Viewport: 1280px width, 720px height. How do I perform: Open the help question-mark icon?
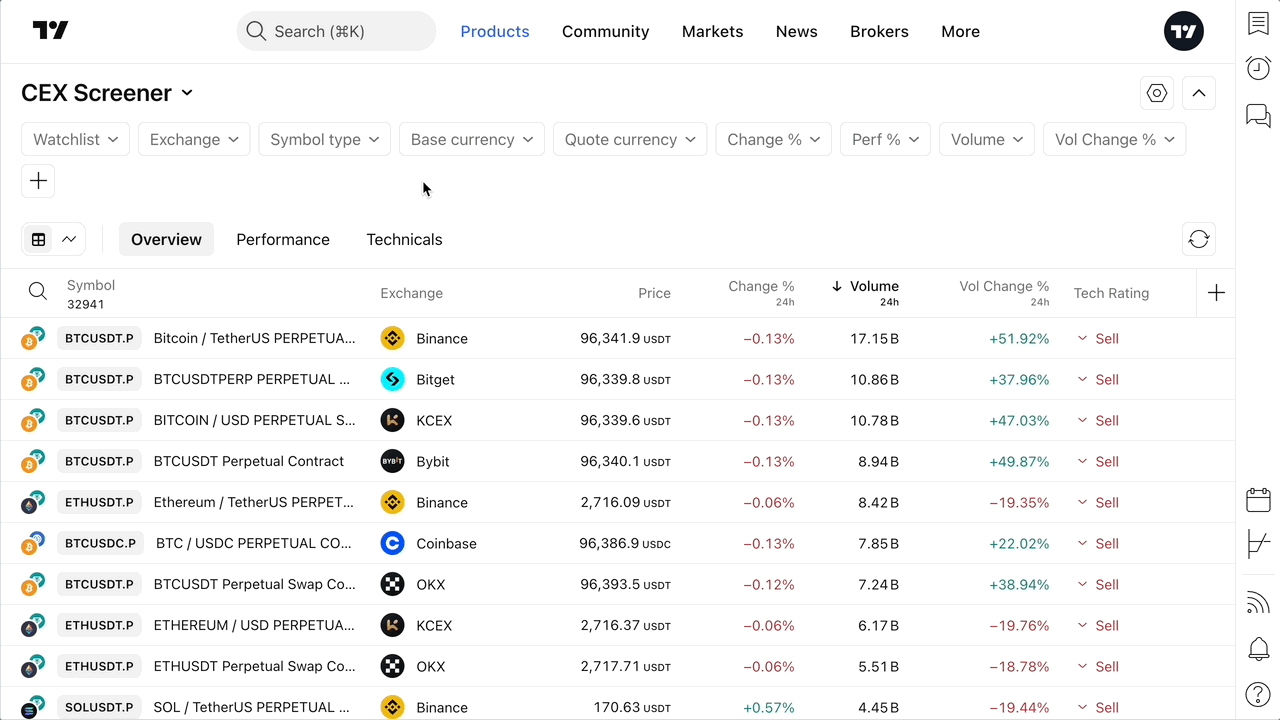tap(1258, 693)
